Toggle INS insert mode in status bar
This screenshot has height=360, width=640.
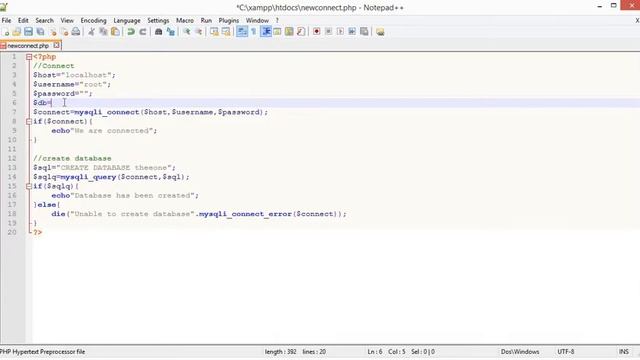(x=624, y=352)
